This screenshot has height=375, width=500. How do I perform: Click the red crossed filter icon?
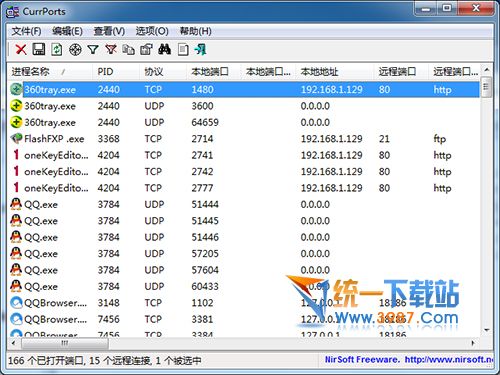(x=111, y=50)
